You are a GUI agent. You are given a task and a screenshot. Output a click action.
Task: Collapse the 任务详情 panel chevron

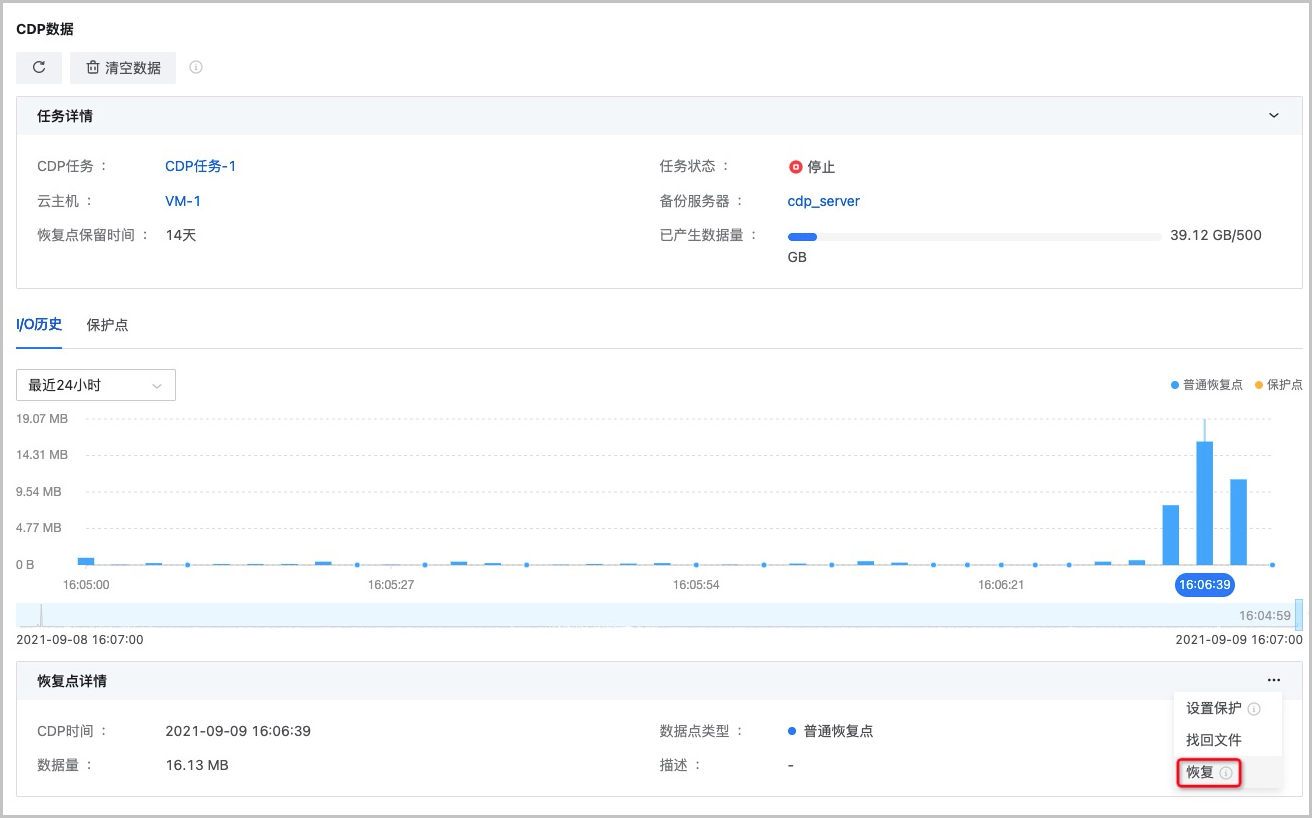click(1274, 116)
